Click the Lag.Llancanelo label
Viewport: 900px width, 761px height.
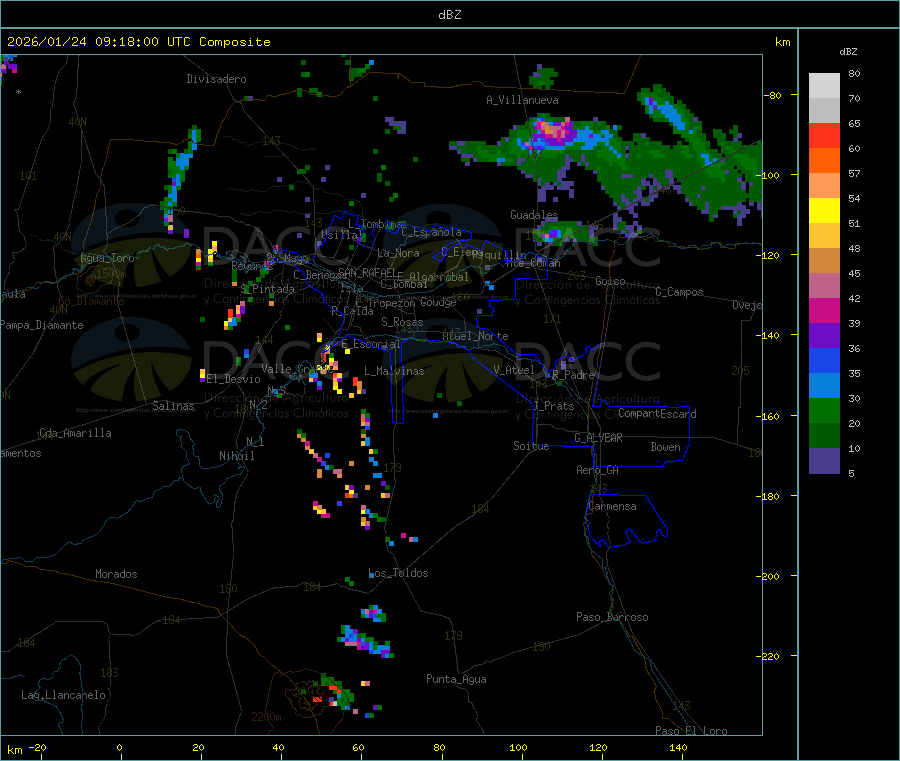point(63,695)
